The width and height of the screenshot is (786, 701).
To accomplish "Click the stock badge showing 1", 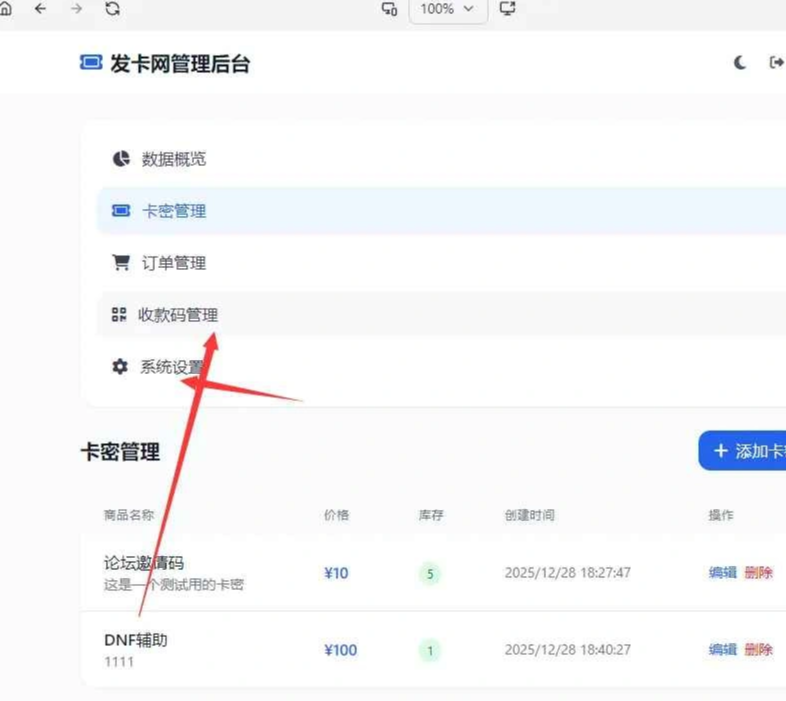I will pos(430,651).
